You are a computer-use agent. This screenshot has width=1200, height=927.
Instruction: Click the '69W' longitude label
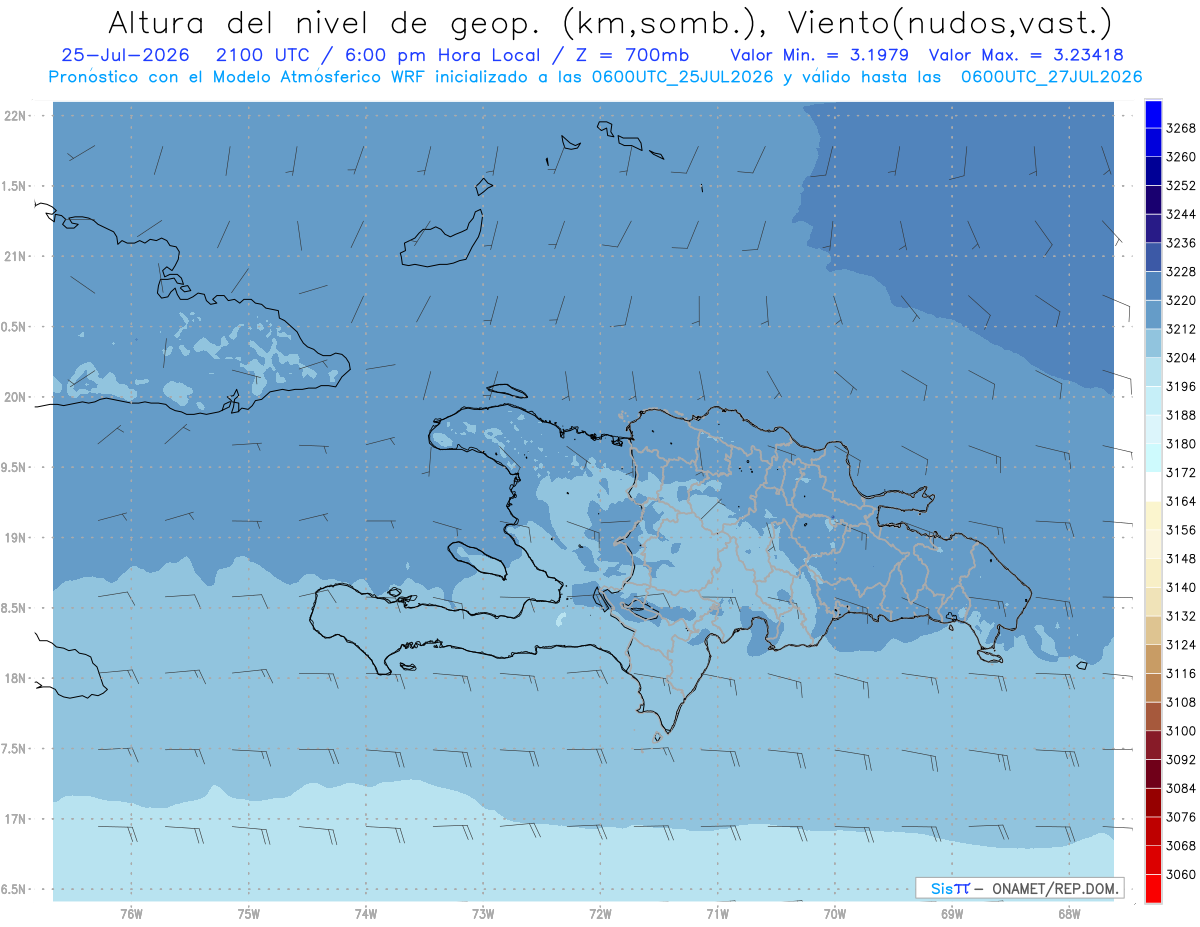pyautogui.click(x=952, y=913)
